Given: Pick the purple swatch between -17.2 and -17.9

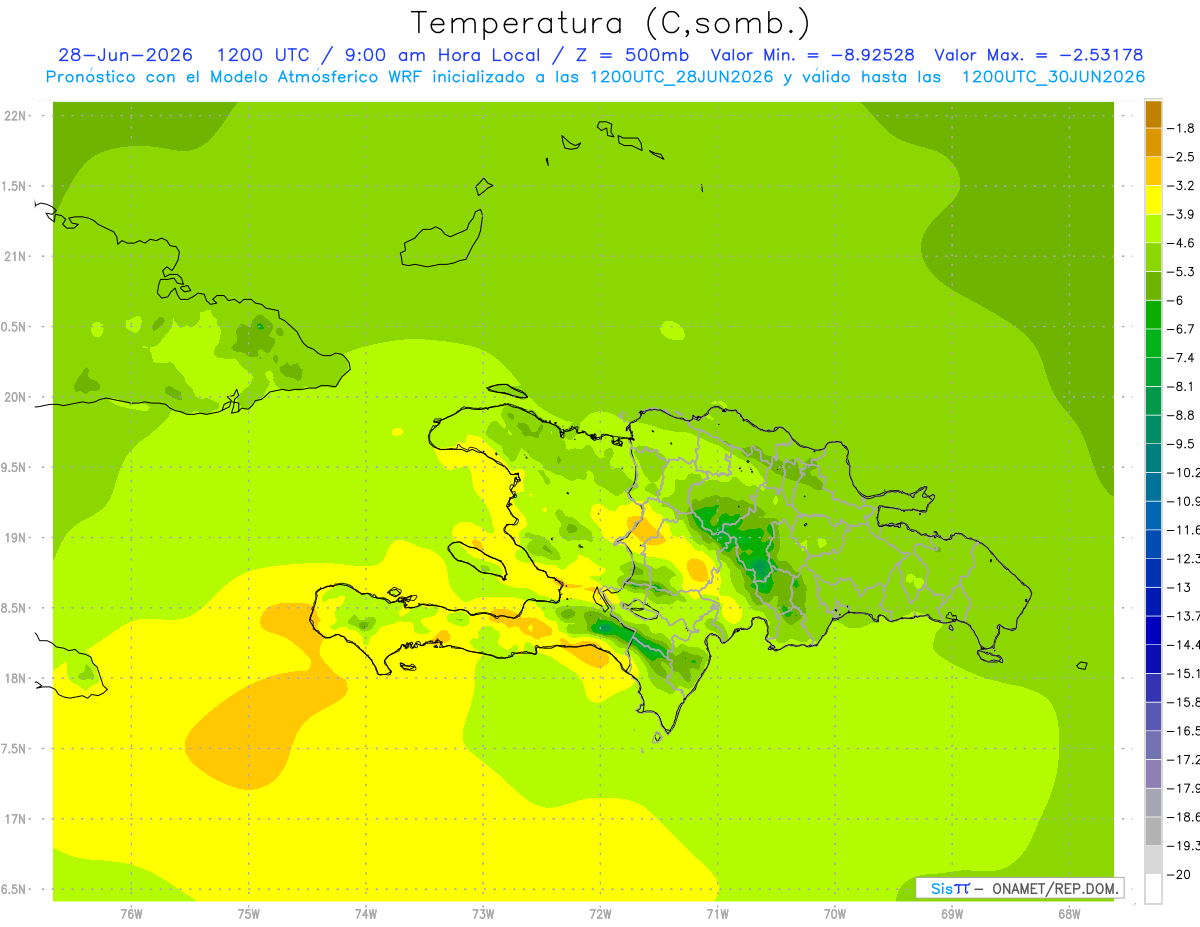Looking at the screenshot, I should (x=1153, y=774).
